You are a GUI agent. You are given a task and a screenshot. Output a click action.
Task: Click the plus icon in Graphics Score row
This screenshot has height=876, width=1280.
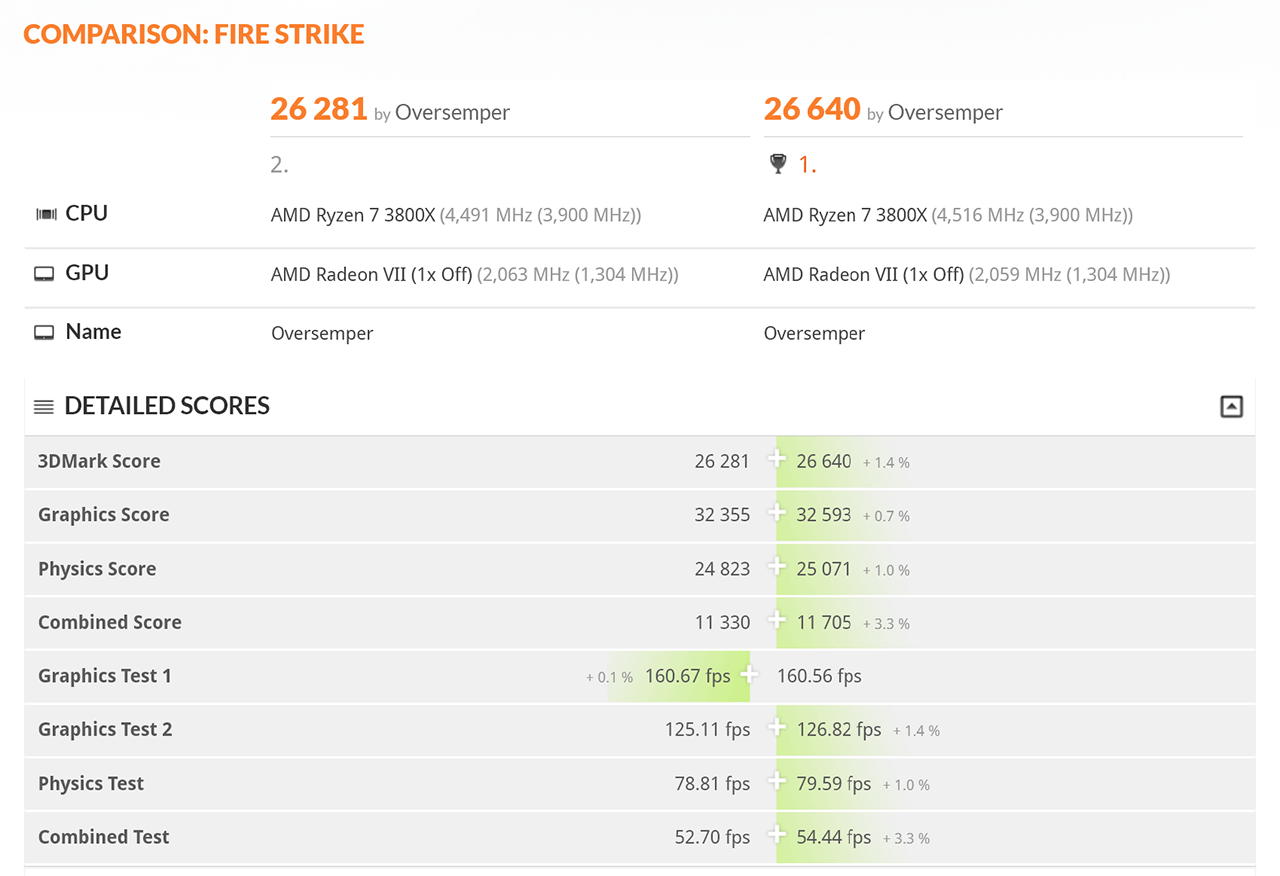click(776, 513)
